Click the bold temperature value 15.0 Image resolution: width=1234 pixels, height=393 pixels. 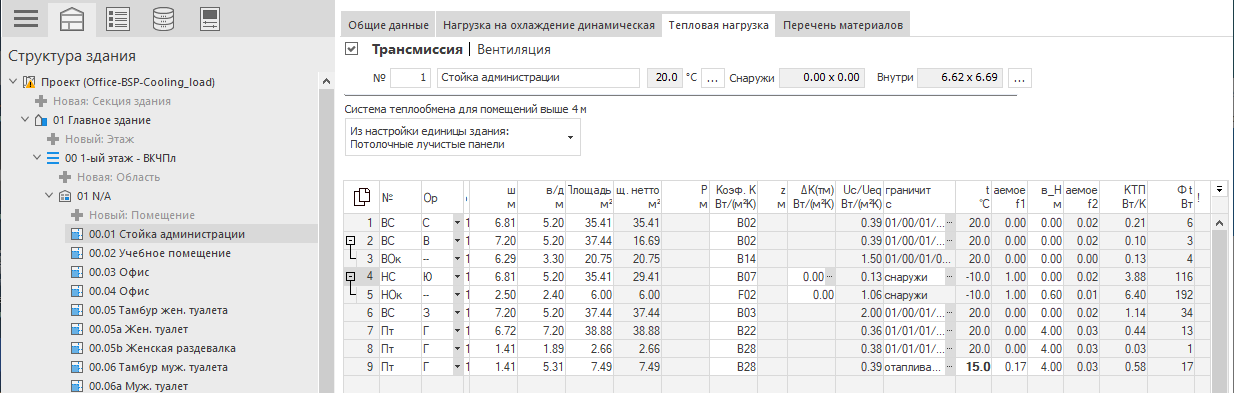tap(973, 366)
